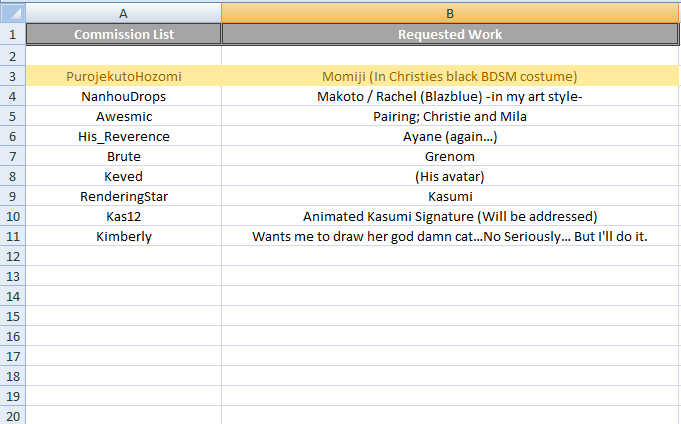Viewport: 681px width, 424px height.
Task: Click the Momiji BDSM costume cell
Action: click(x=450, y=76)
